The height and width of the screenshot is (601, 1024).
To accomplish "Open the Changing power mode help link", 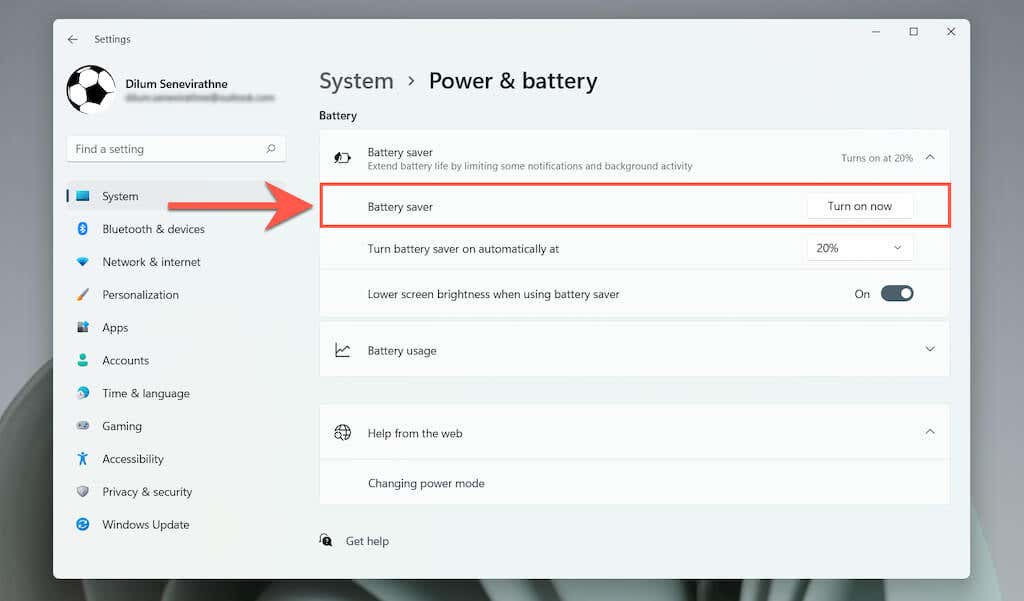I will 426,483.
